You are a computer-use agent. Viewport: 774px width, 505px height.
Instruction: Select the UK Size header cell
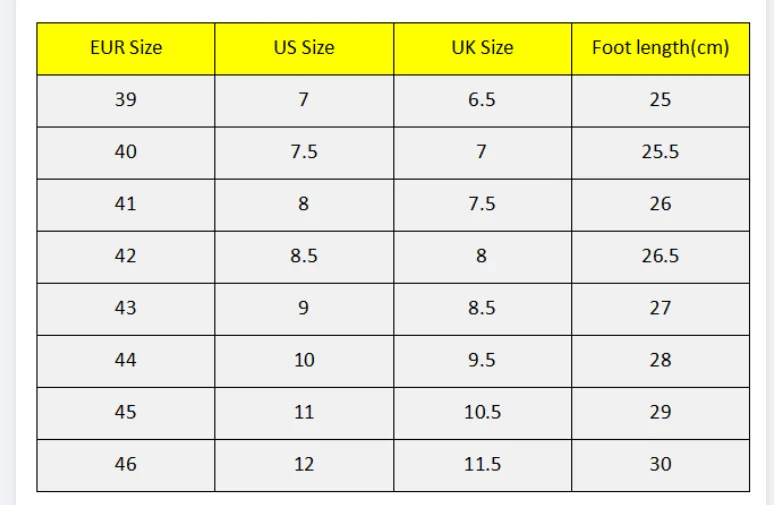pyautogui.click(x=482, y=48)
